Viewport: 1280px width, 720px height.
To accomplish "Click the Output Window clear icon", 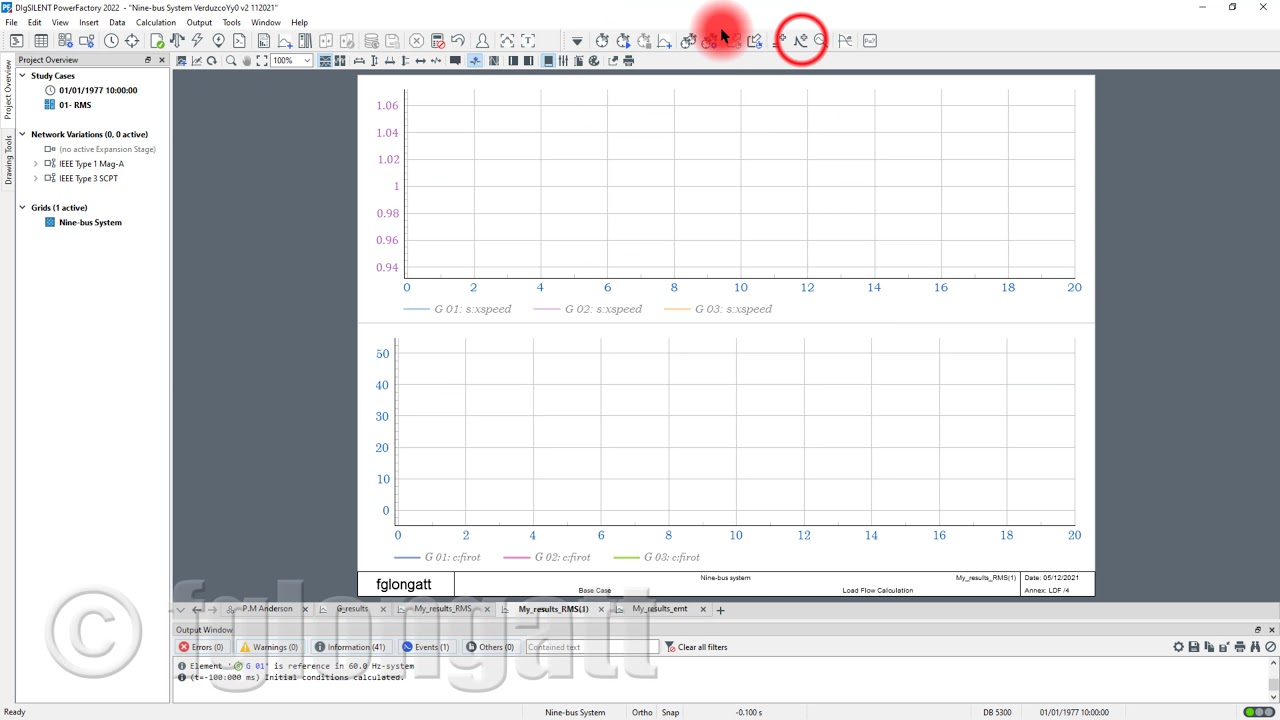I will click(1270, 647).
